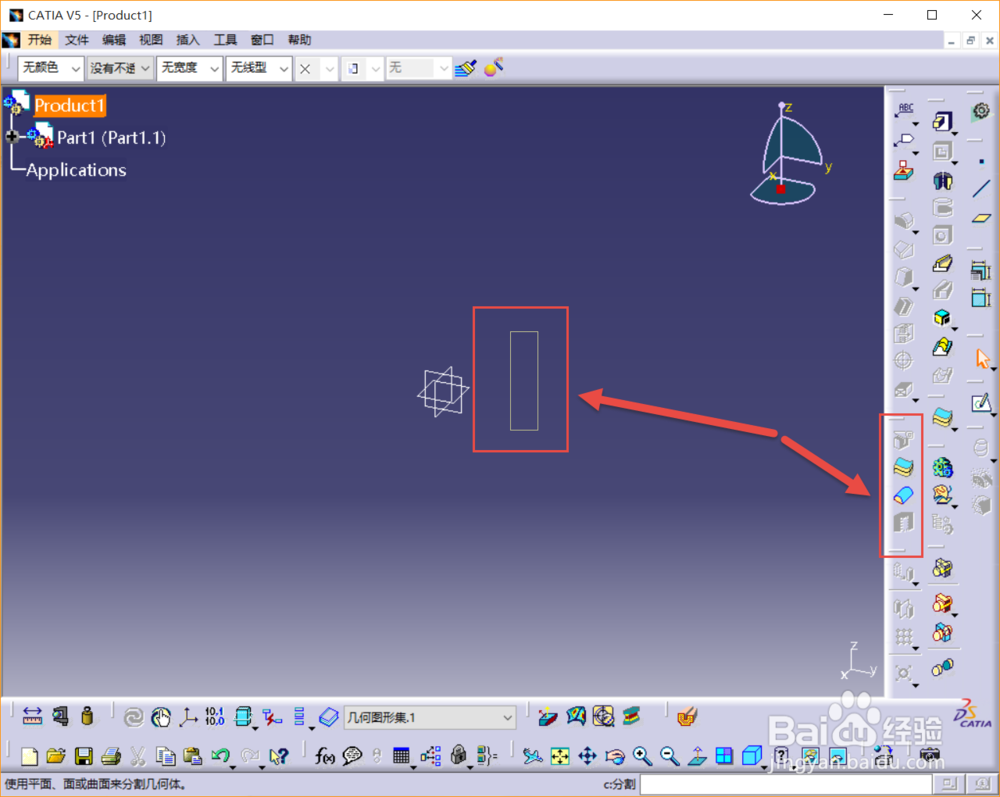Click the Pan arrows icon
Viewport: 1000px width, 797px height.
[x=587, y=756]
